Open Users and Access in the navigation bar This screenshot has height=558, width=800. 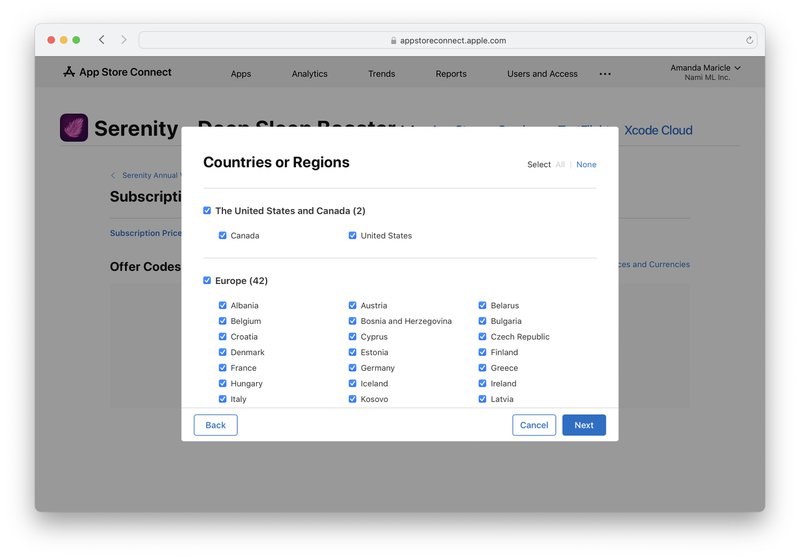click(x=542, y=74)
